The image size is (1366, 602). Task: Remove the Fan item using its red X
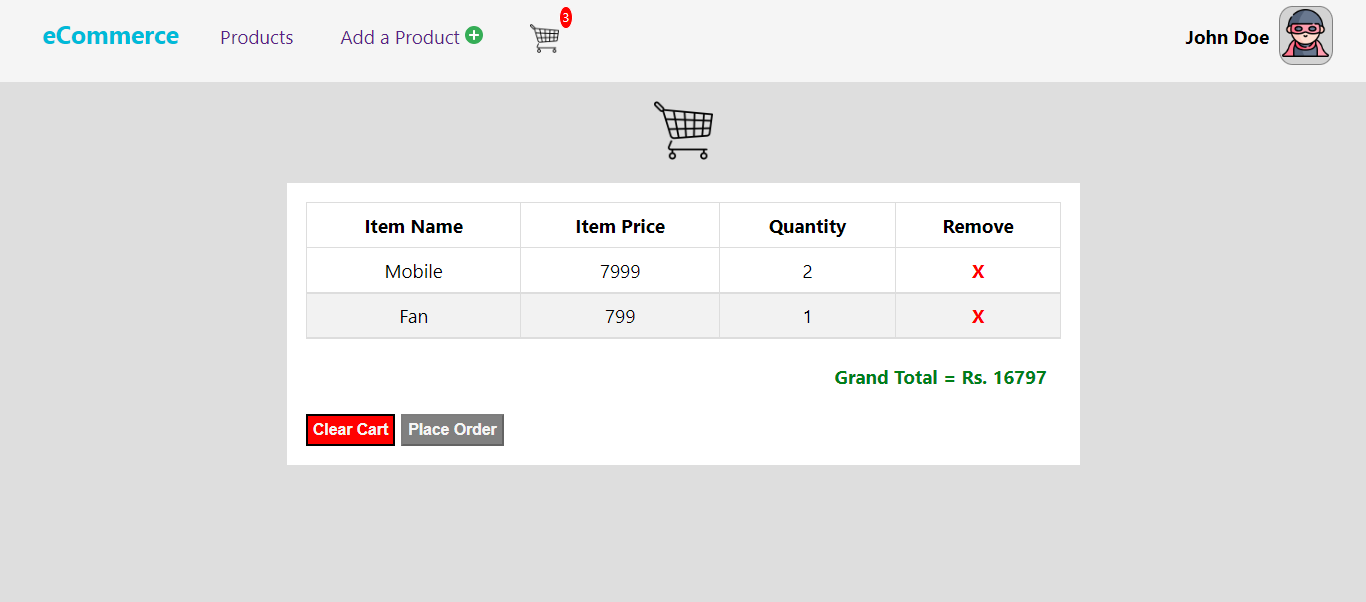(977, 315)
